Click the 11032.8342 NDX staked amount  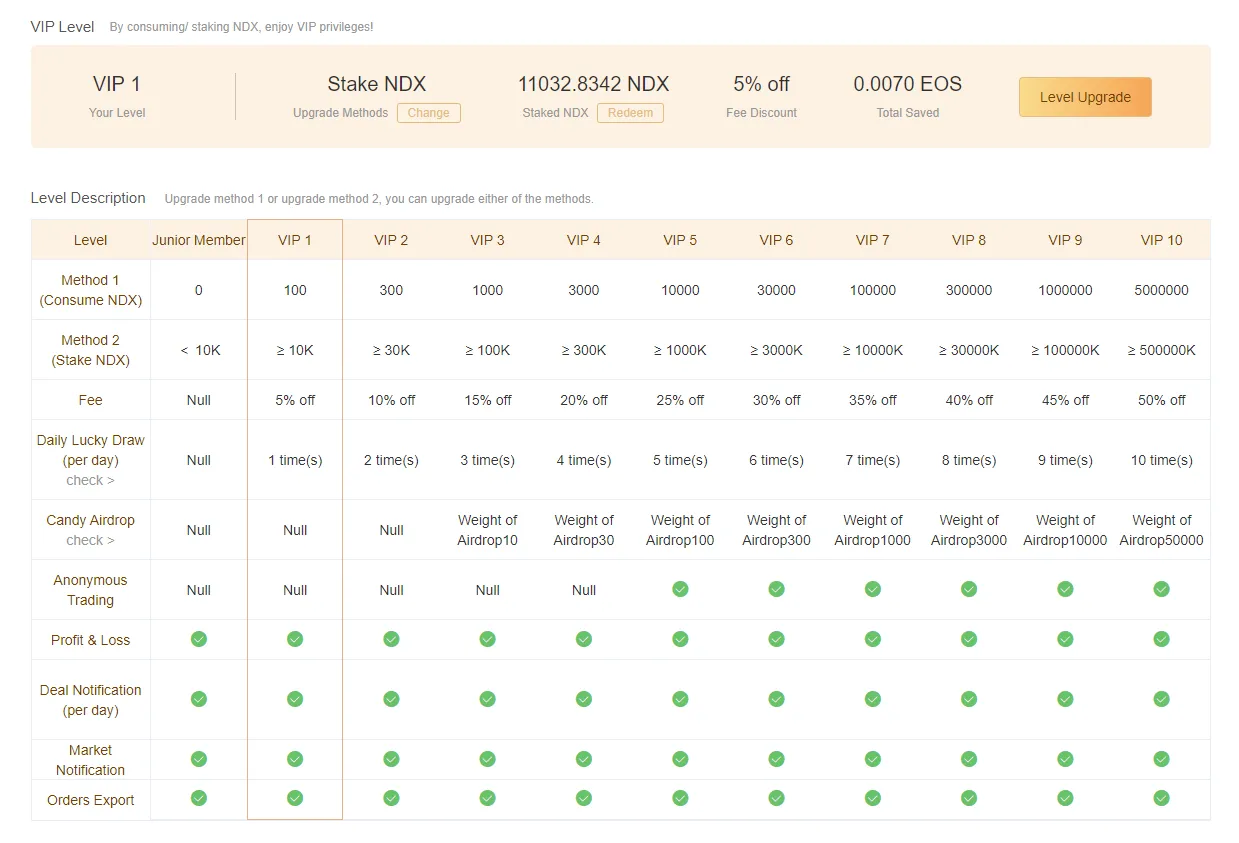tap(593, 84)
